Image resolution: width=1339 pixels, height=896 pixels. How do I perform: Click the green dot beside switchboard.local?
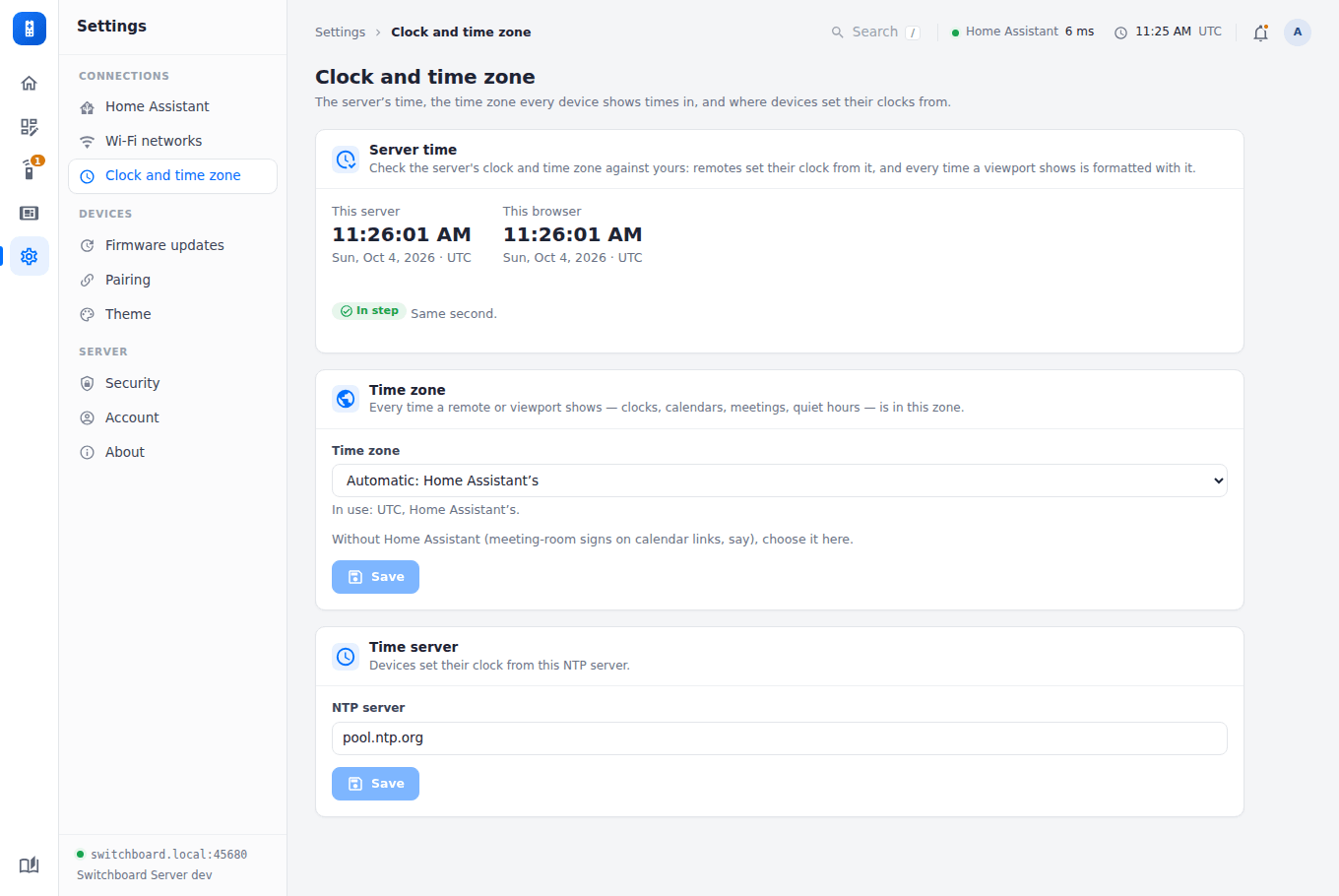tap(81, 854)
